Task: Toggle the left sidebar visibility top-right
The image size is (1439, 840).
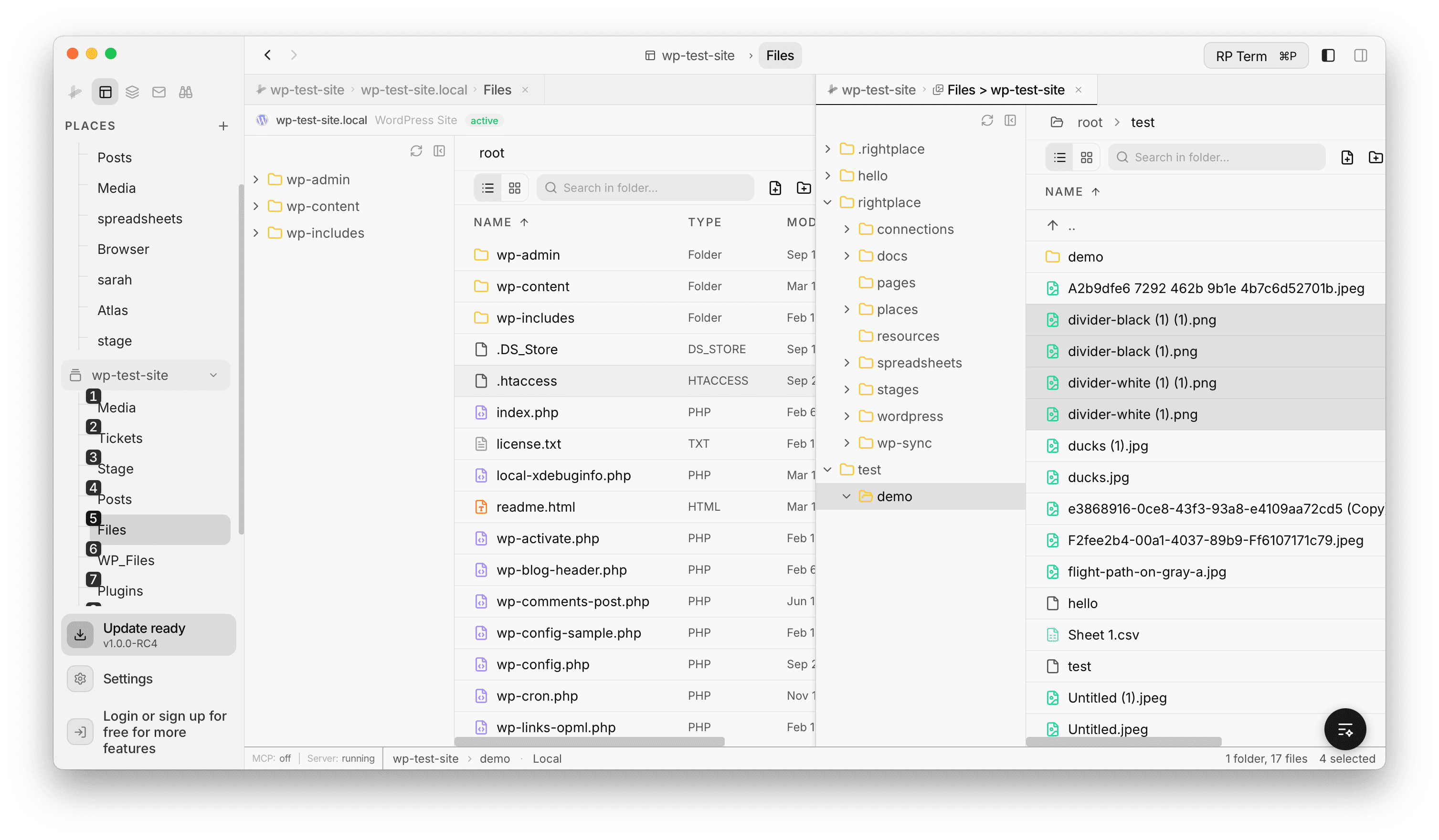Action: point(1328,55)
